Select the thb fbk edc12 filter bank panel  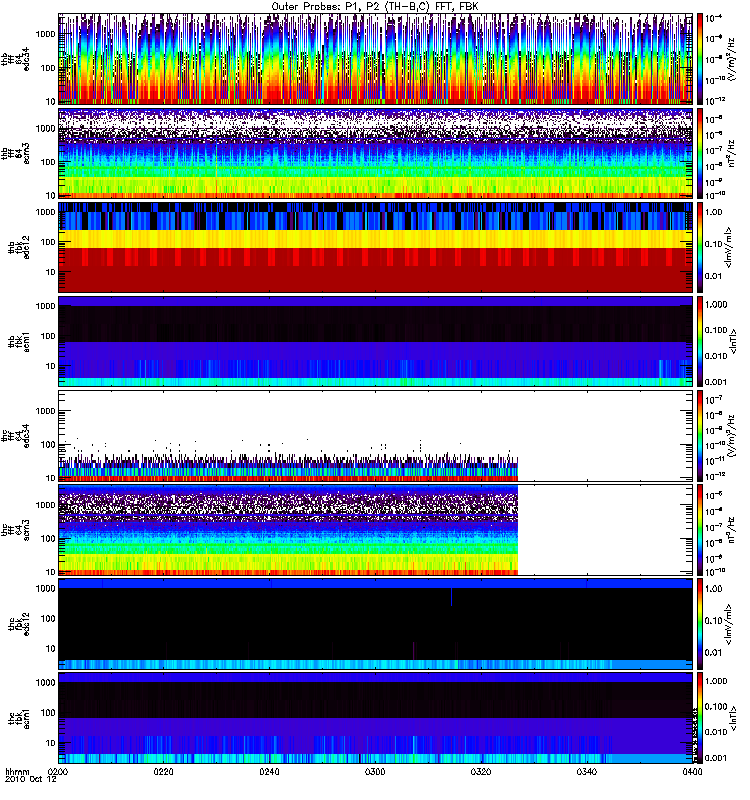(x=376, y=247)
